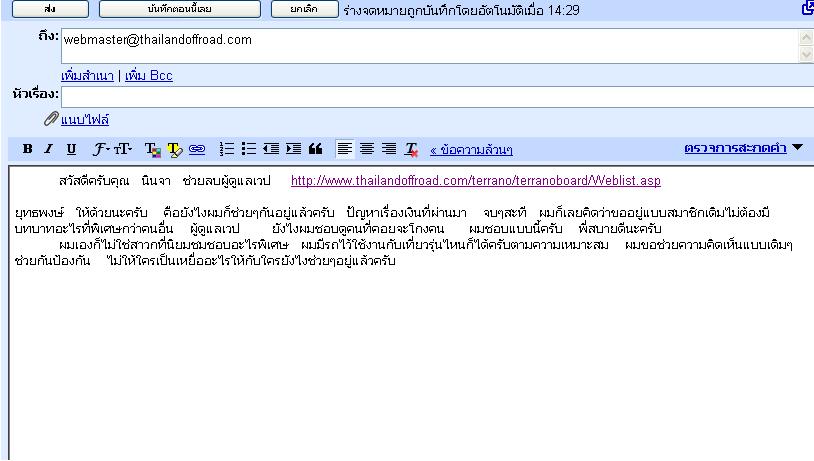Switch to plain text mode link

tap(471, 150)
